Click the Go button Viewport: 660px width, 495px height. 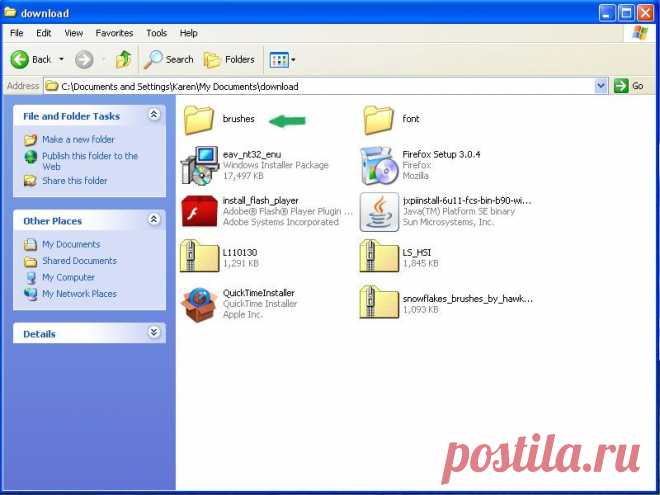pos(629,86)
